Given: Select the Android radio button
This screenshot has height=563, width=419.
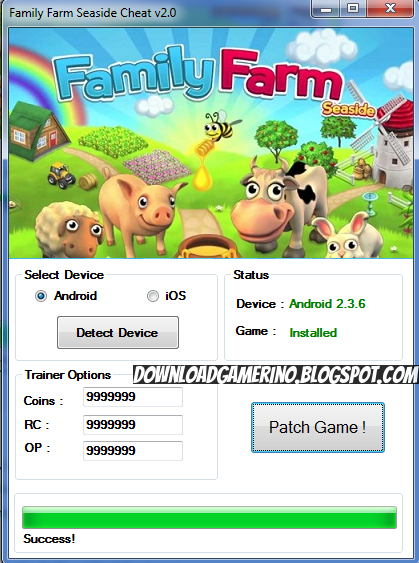Looking at the screenshot, I should (x=41, y=296).
